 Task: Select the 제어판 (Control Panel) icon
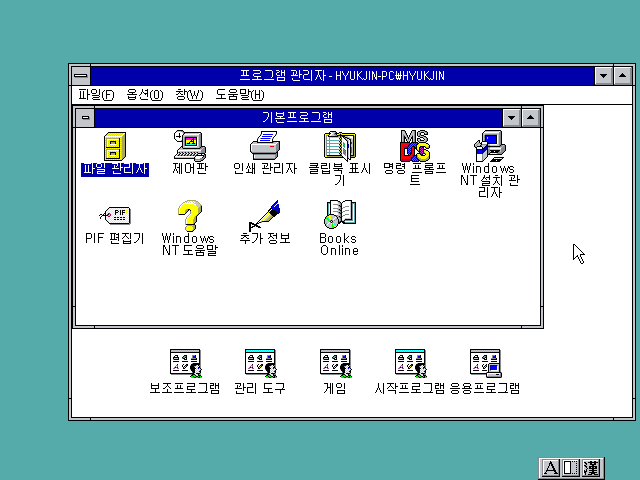[x=190, y=146]
